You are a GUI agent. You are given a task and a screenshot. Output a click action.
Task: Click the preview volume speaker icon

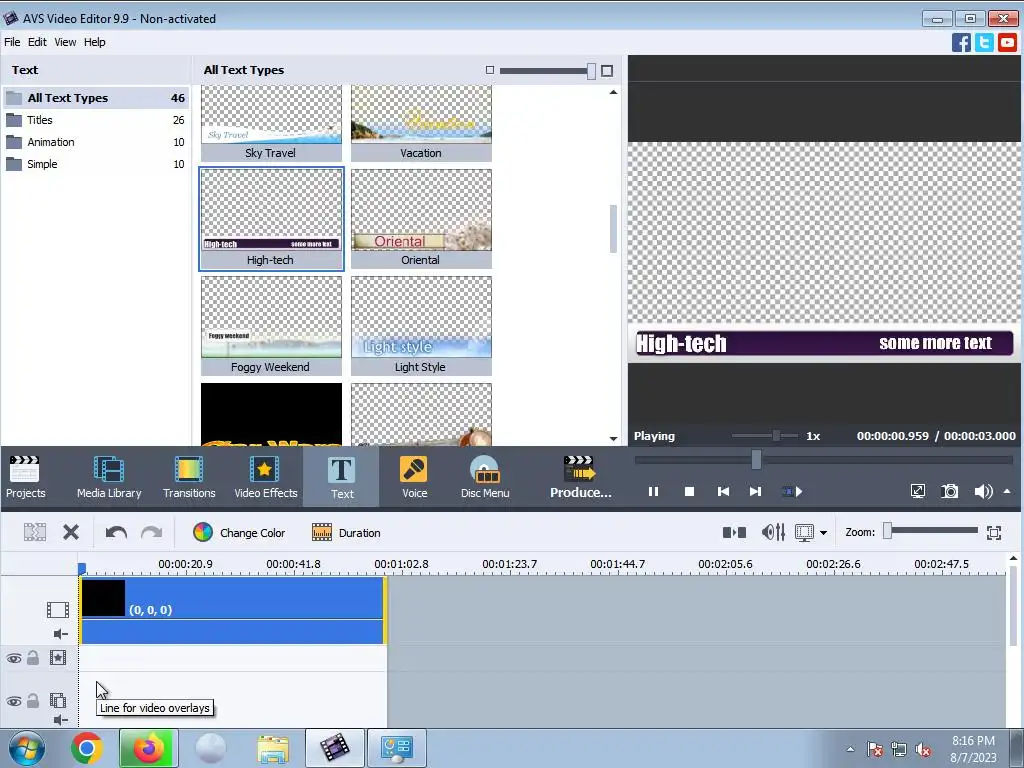pos(983,491)
